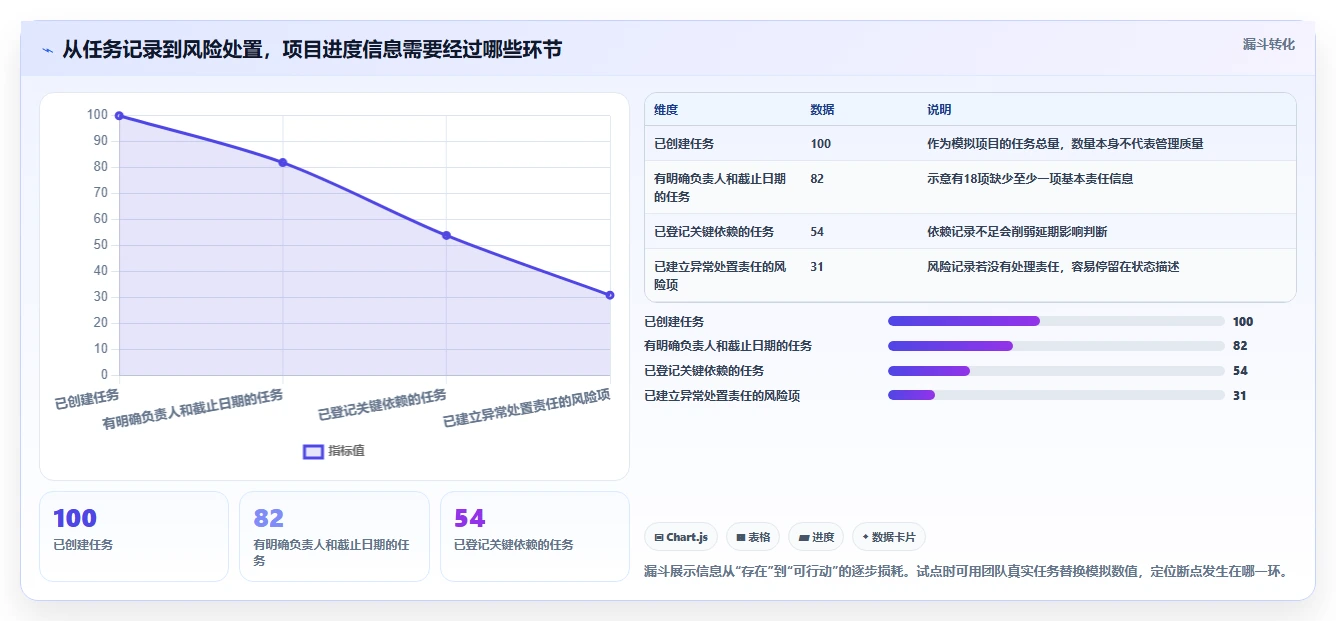Viewport: 1336px width, 621px height.
Task: Click the x-axis label 已建立异常处置责任的风险项
Action: point(527,409)
